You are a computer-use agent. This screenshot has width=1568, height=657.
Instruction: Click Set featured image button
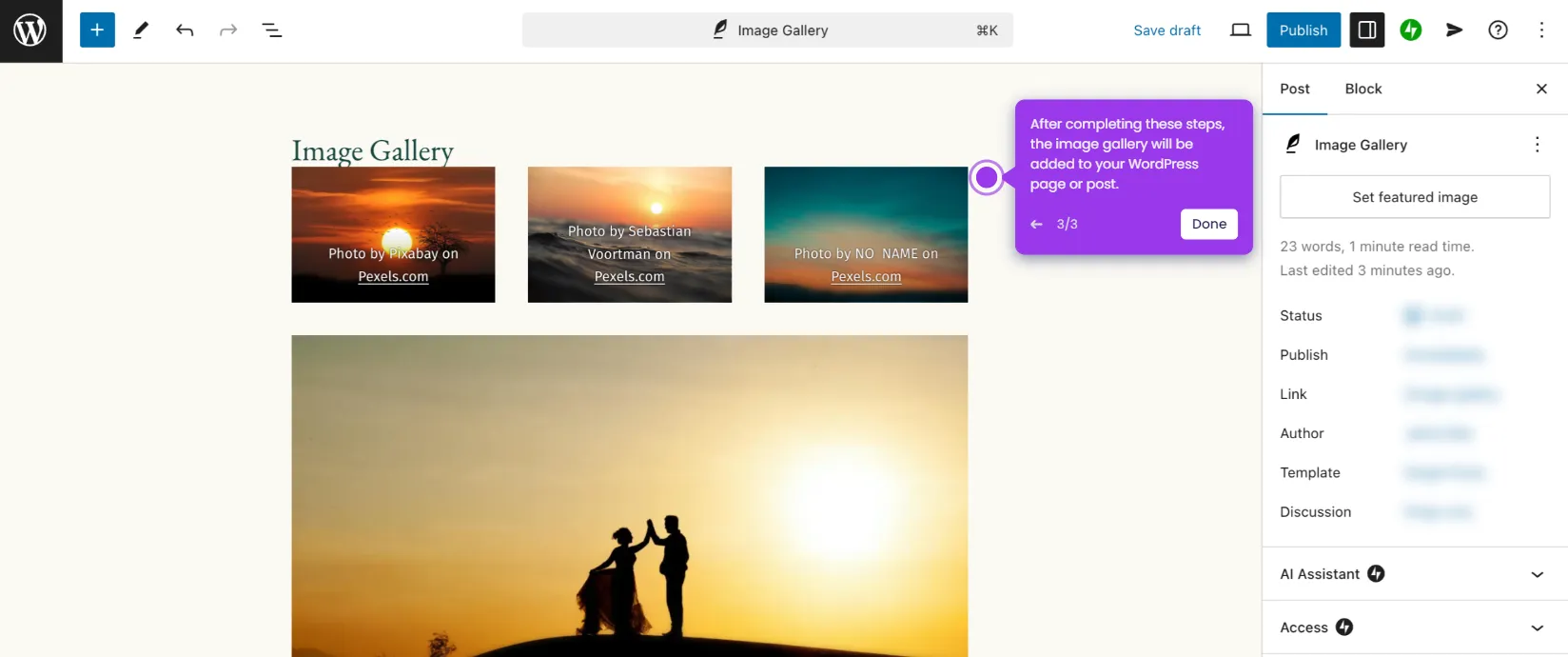1415,197
